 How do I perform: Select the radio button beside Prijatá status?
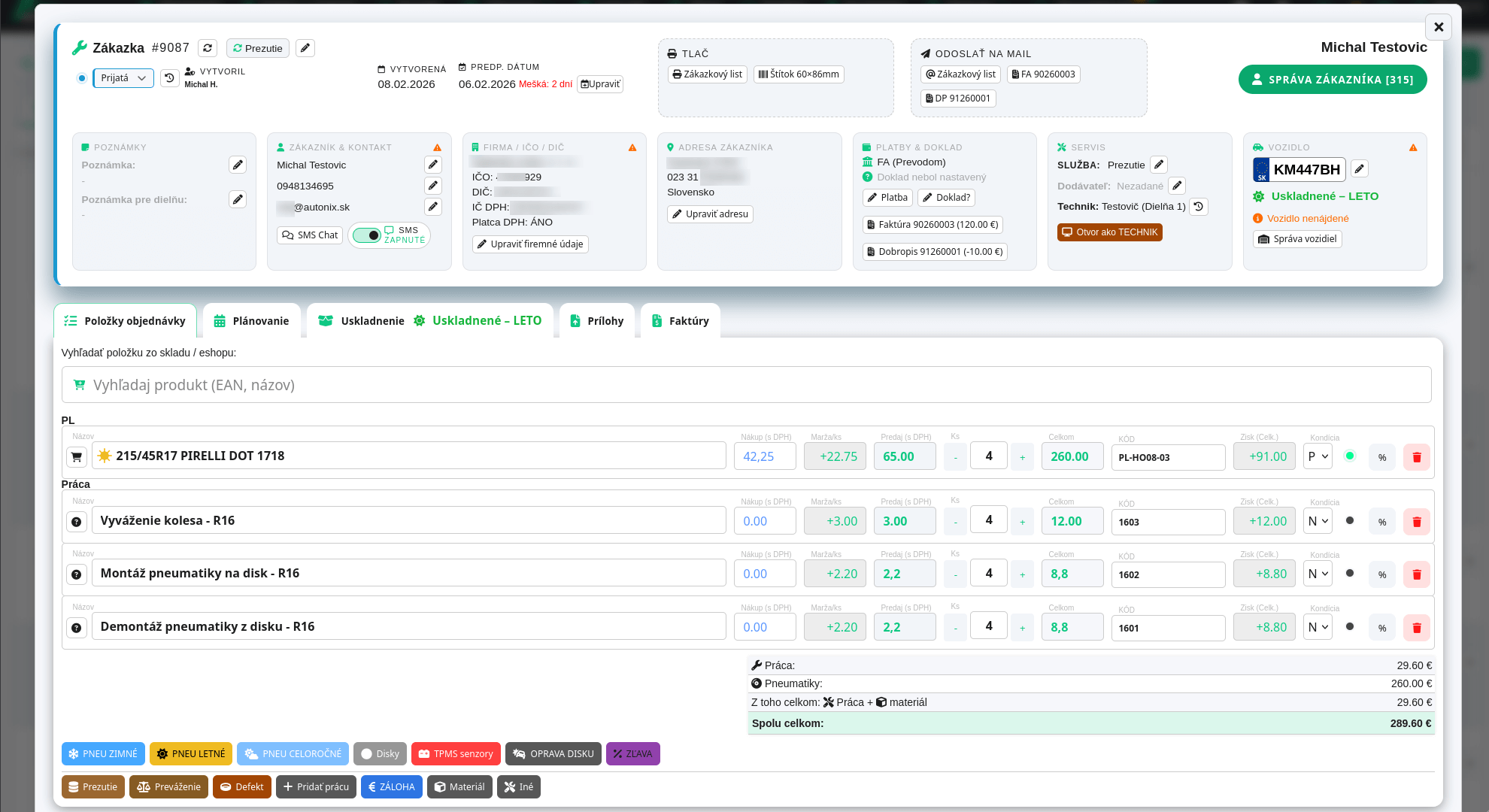(x=82, y=78)
